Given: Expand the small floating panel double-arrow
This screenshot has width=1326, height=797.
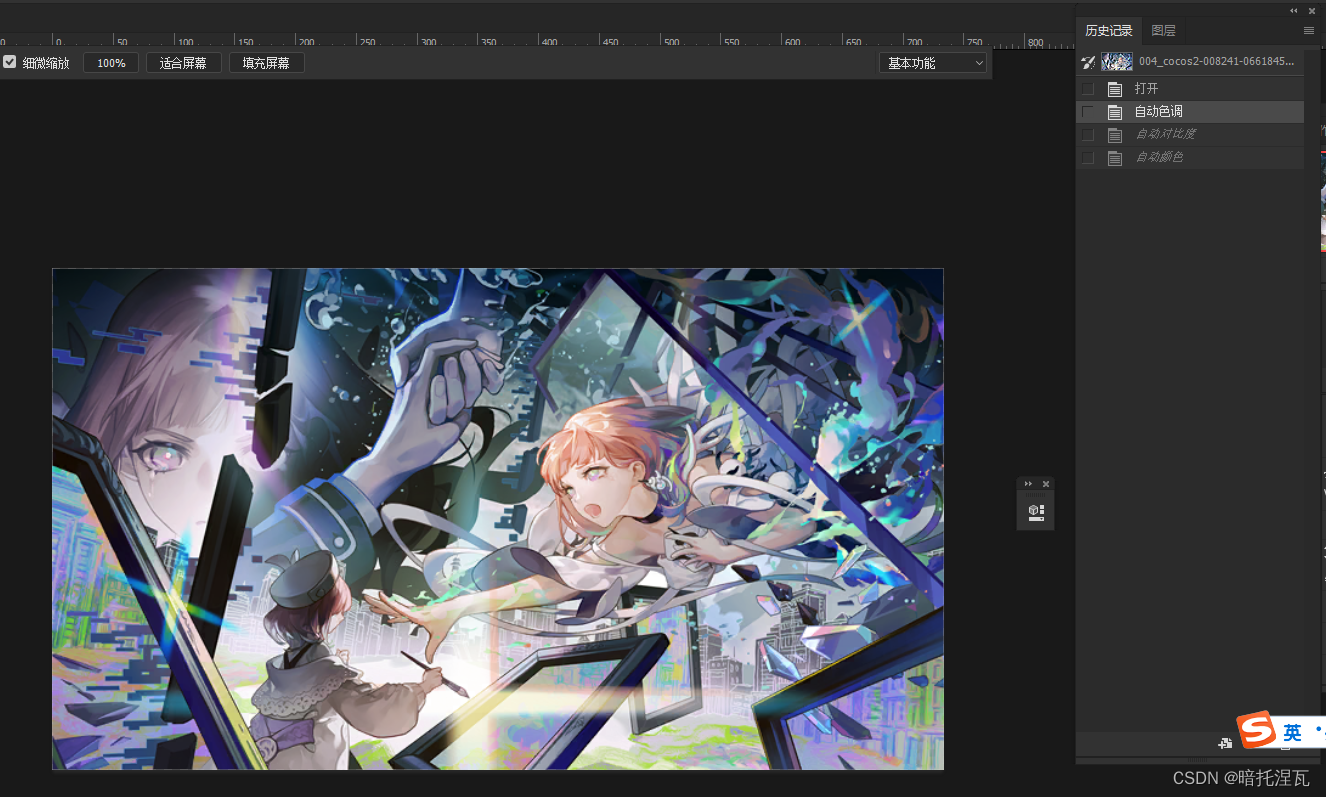Looking at the screenshot, I should pos(1028,484).
